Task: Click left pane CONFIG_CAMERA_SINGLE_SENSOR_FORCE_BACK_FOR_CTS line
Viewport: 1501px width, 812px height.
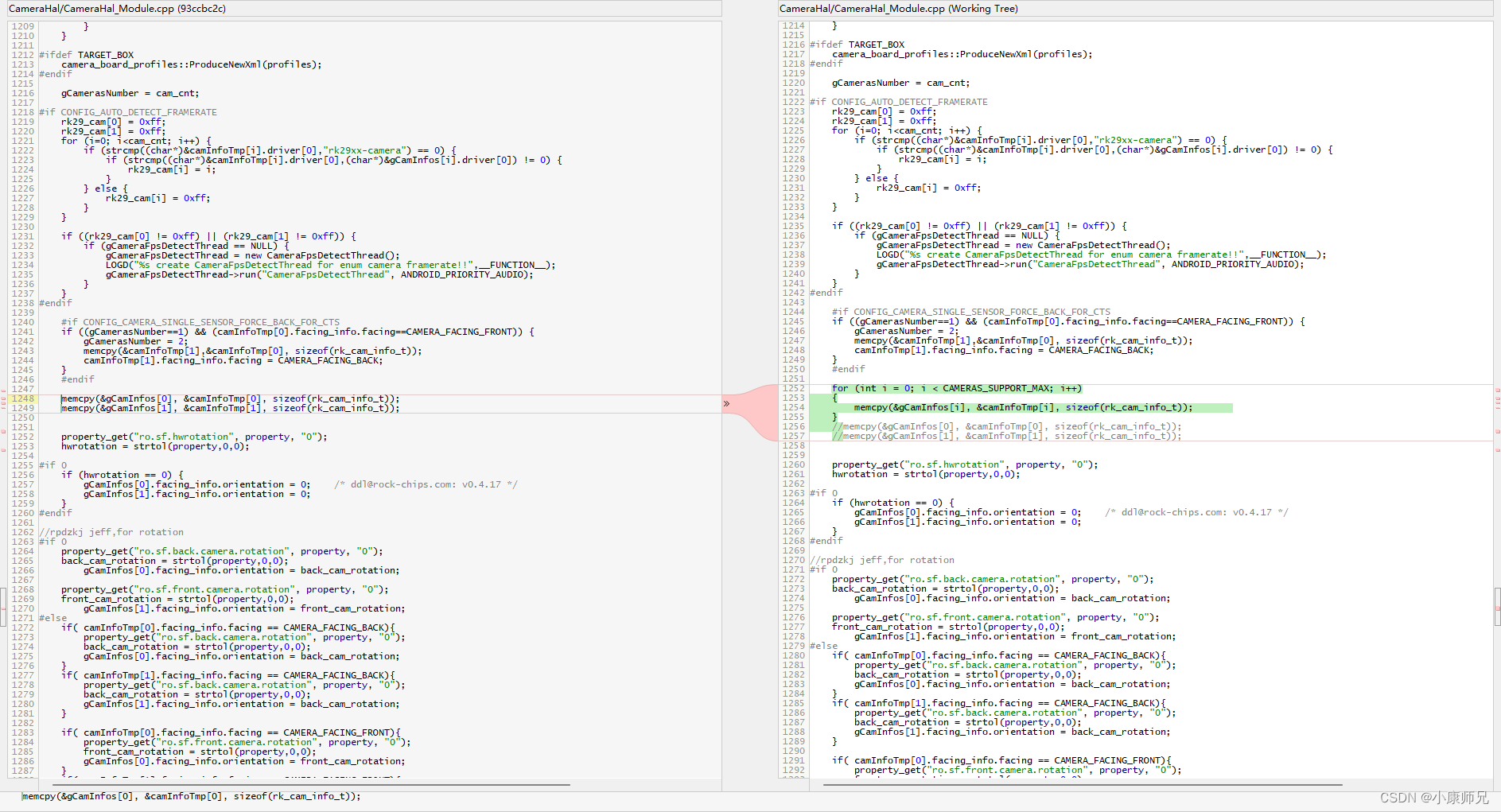Action: 200,322
